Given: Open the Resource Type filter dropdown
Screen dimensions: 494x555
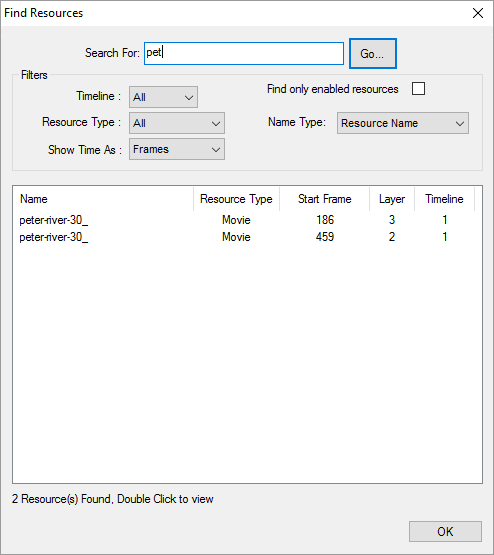Looking at the screenshot, I should (x=177, y=123).
